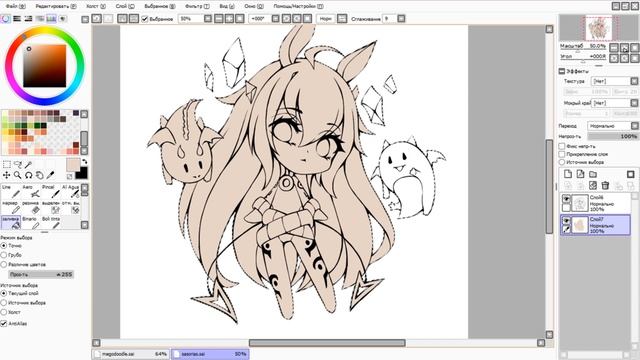Choose the заливка bucket fill tool
Viewport: 640px width, 360px height.
pyautogui.click(x=10, y=222)
